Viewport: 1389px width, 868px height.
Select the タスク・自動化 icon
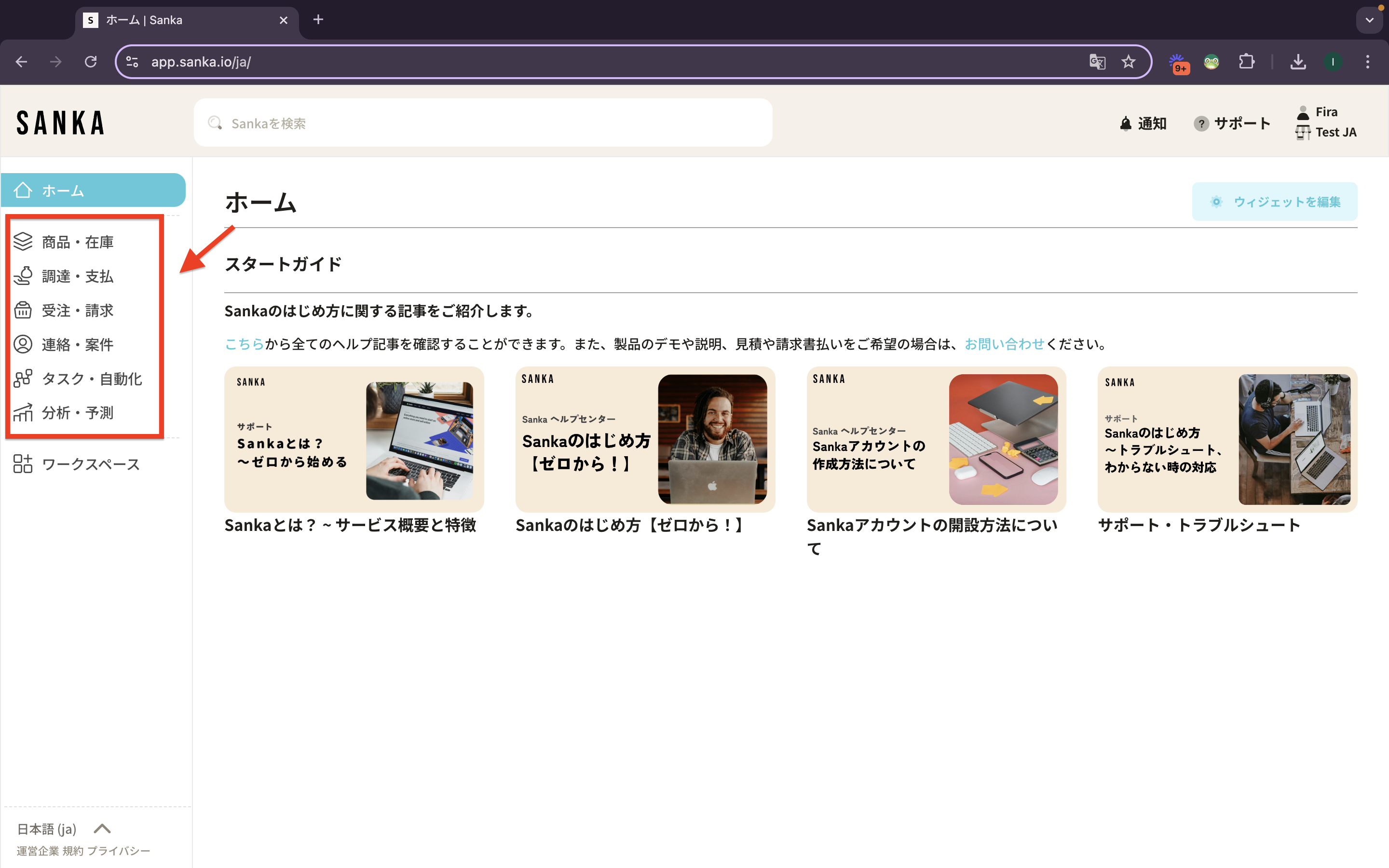pos(23,379)
